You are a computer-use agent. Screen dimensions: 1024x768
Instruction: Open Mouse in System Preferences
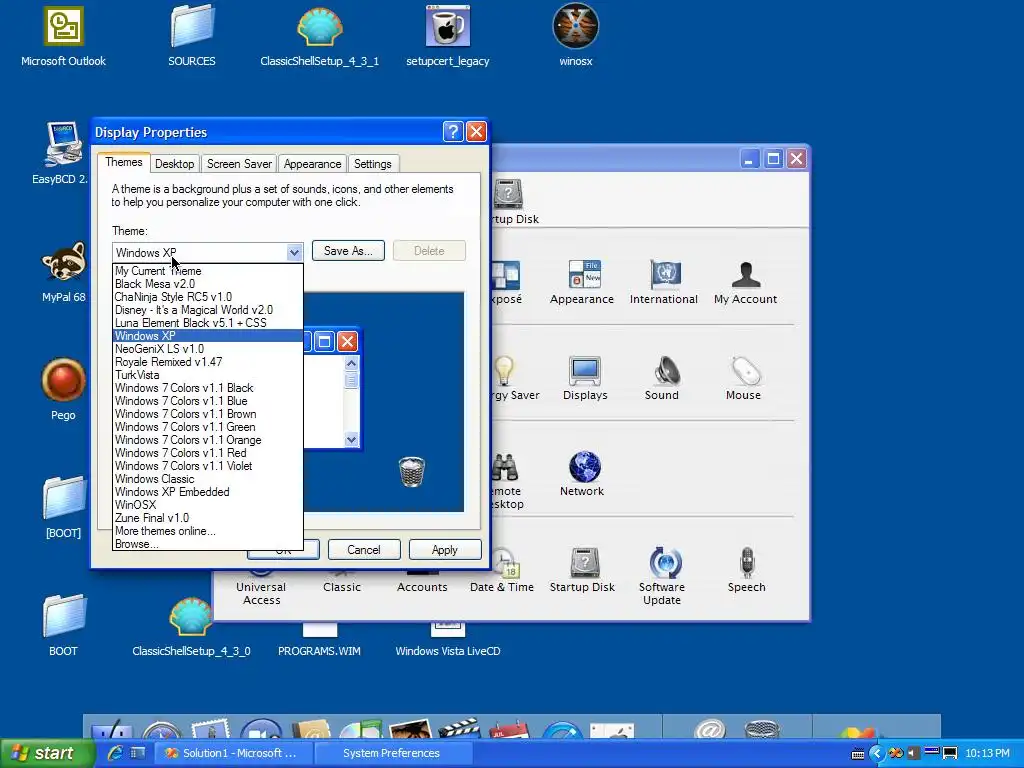click(x=743, y=378)
